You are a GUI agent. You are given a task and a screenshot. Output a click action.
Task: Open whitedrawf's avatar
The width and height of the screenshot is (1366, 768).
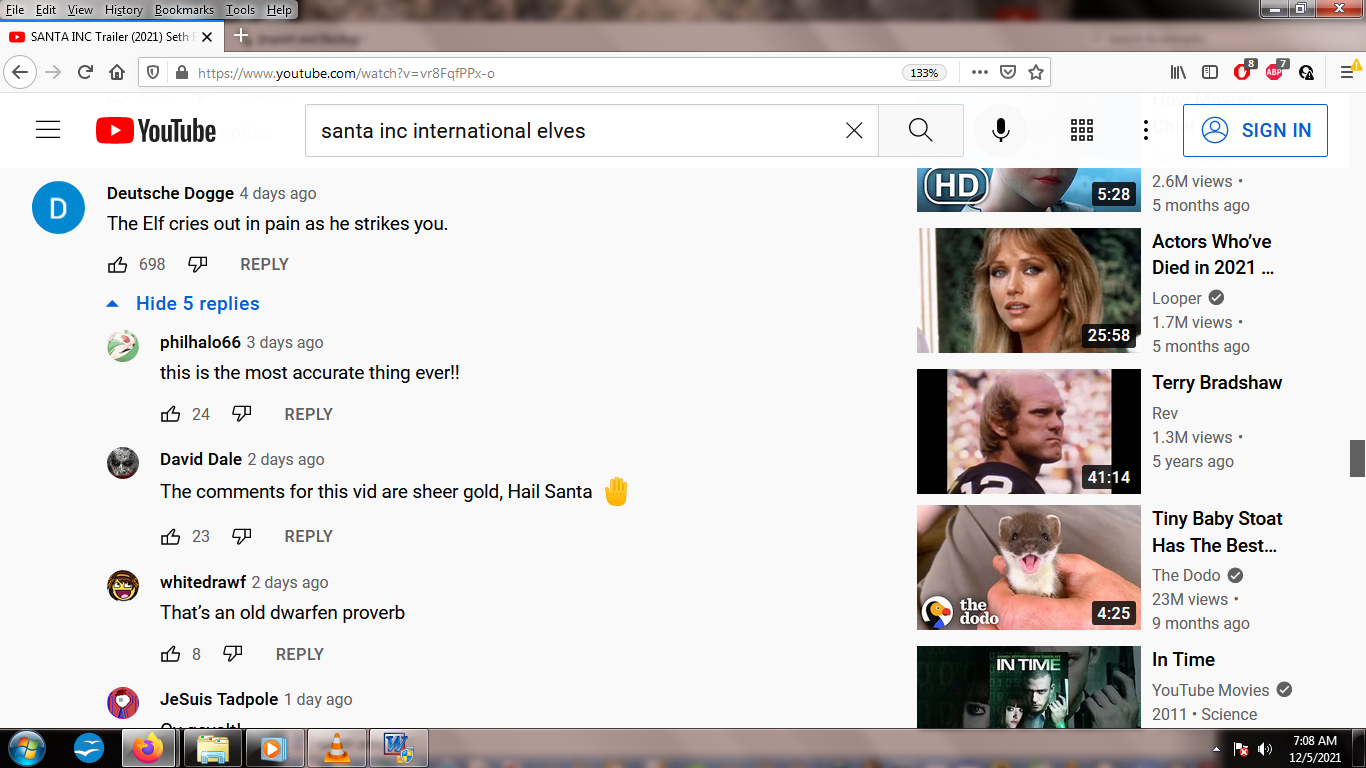[123, 586]
